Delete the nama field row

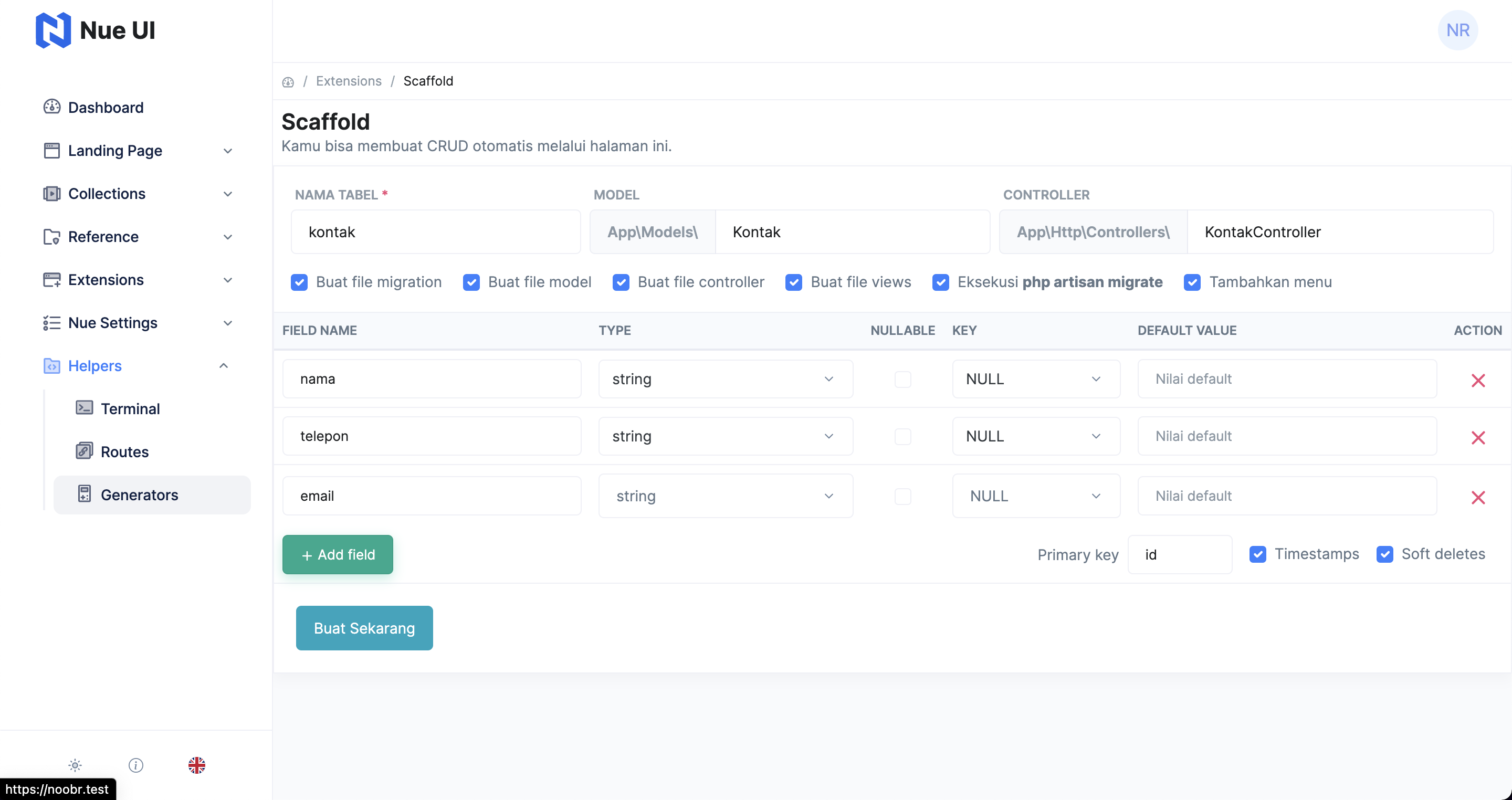pyautogui.click(x=1478, y=380)
